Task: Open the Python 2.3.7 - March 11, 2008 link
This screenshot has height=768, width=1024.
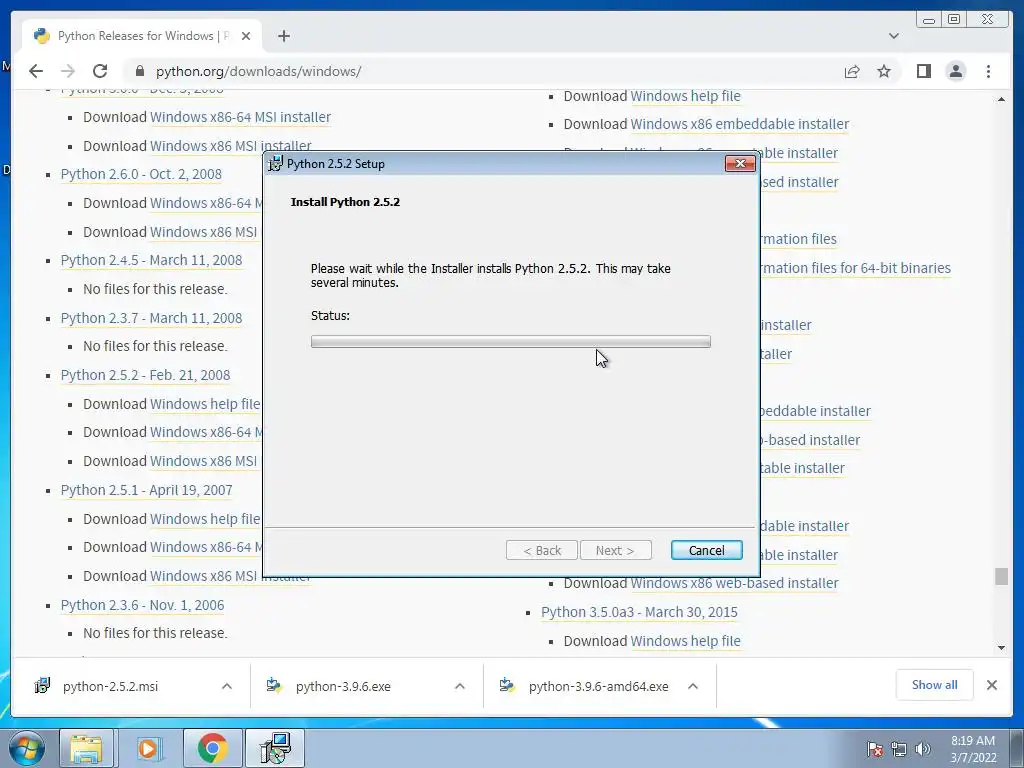Action: (152, 318)
